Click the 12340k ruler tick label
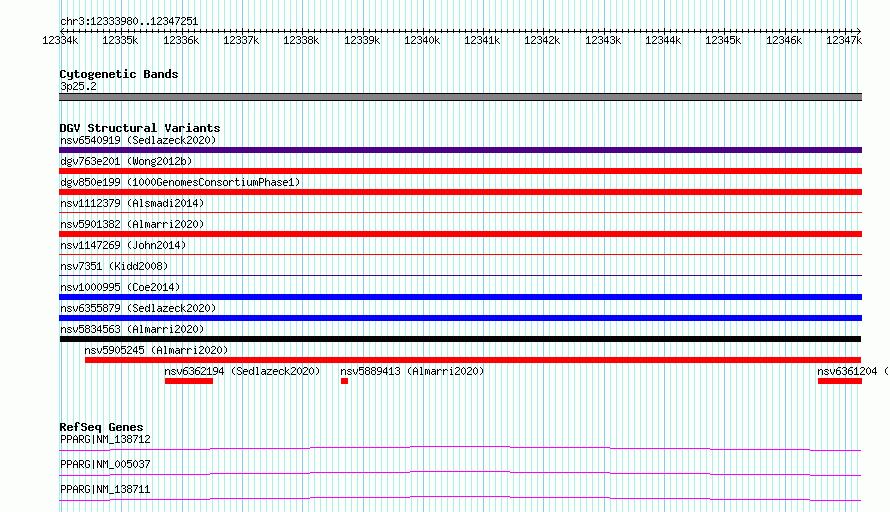The image size is (890, 512). (x=422, y=40)
